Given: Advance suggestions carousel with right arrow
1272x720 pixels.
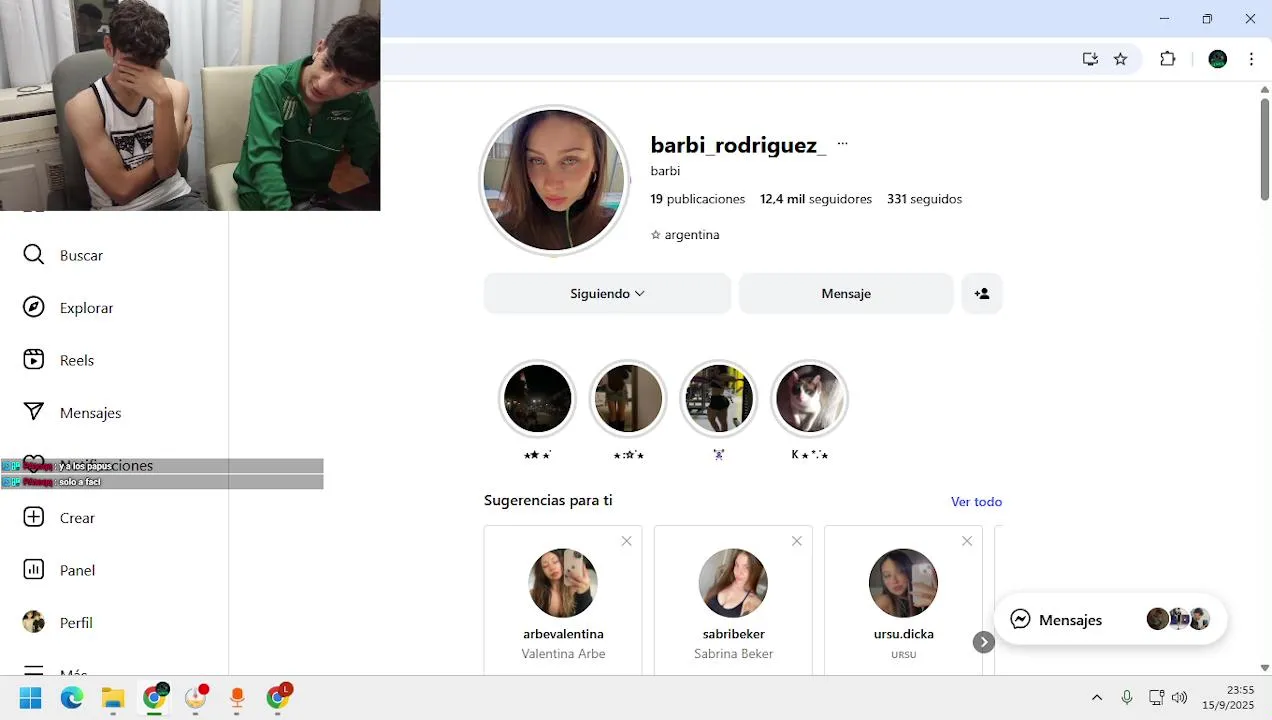Looking at the screenshot, I should pos(984,642).
